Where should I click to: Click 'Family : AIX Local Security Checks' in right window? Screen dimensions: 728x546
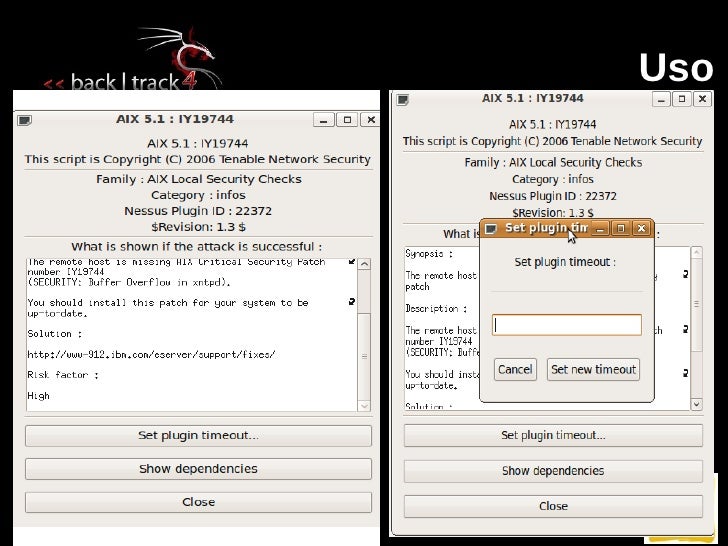click(553, 162)
